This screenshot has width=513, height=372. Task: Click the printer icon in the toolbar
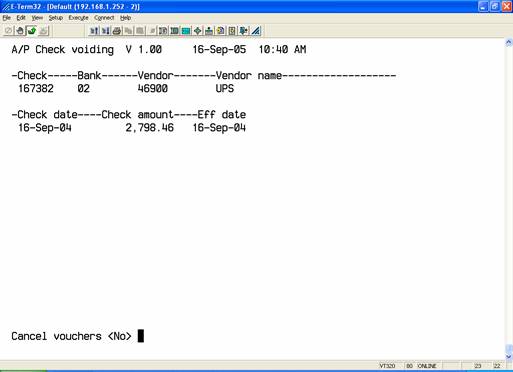coord(117,31)
